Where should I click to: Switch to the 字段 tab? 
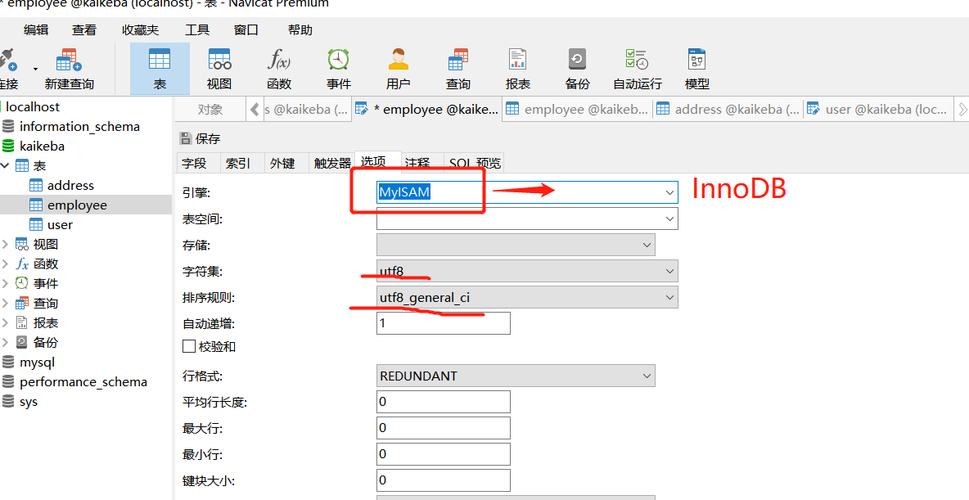point(193,163)
